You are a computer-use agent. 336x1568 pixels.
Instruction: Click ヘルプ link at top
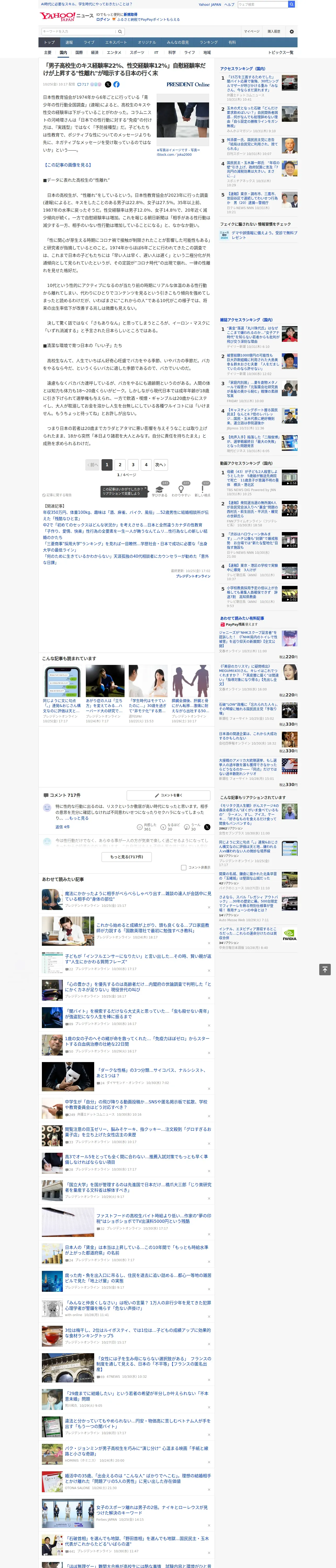[229, 4]
